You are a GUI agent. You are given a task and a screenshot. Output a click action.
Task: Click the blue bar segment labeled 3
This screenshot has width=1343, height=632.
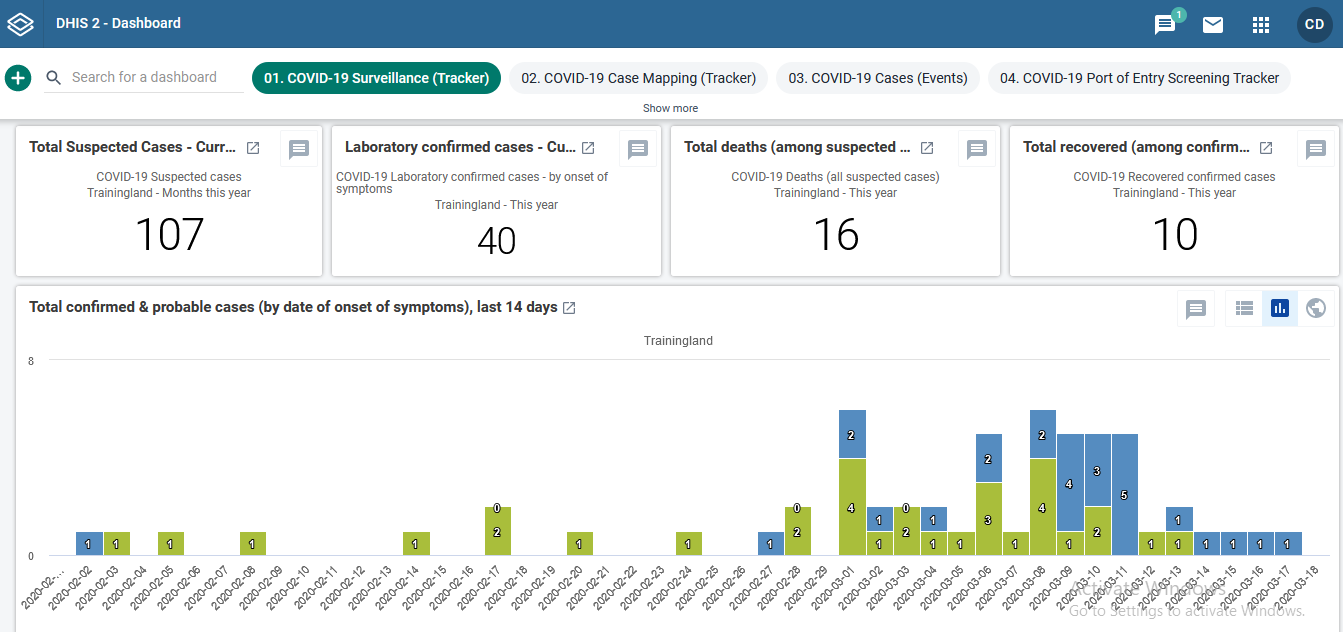[1097, 470]
